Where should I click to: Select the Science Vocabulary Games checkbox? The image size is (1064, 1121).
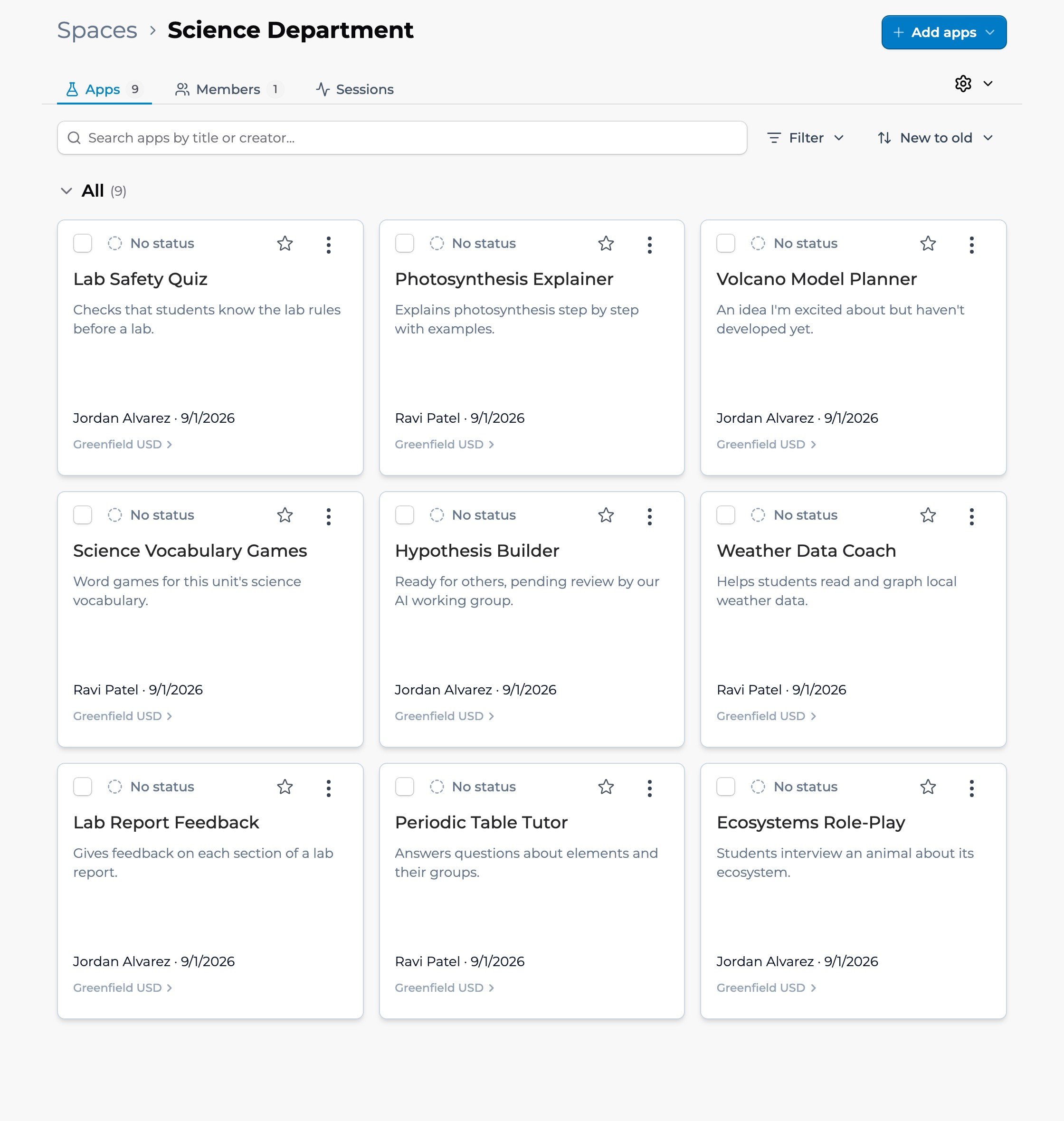(83, 515)
